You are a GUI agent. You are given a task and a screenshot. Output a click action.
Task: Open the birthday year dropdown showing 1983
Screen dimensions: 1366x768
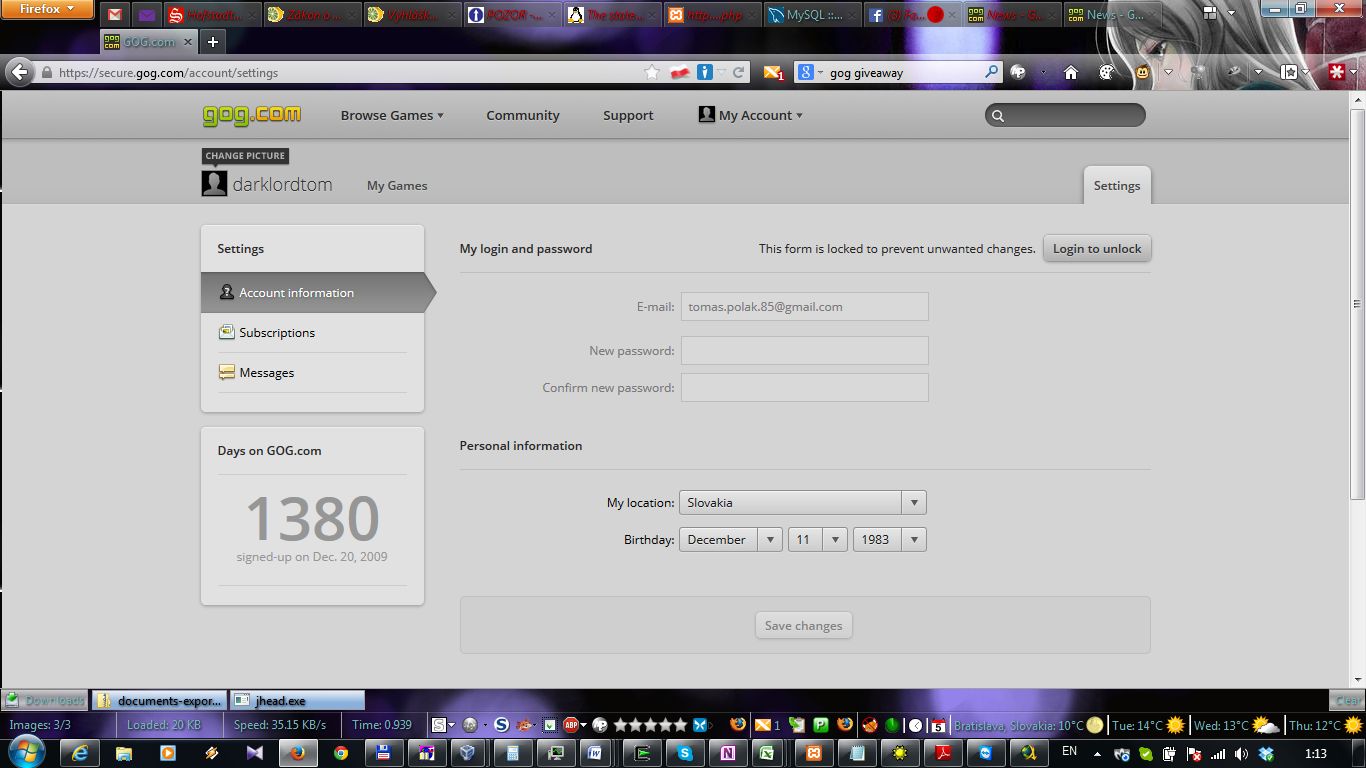(890, 539)
